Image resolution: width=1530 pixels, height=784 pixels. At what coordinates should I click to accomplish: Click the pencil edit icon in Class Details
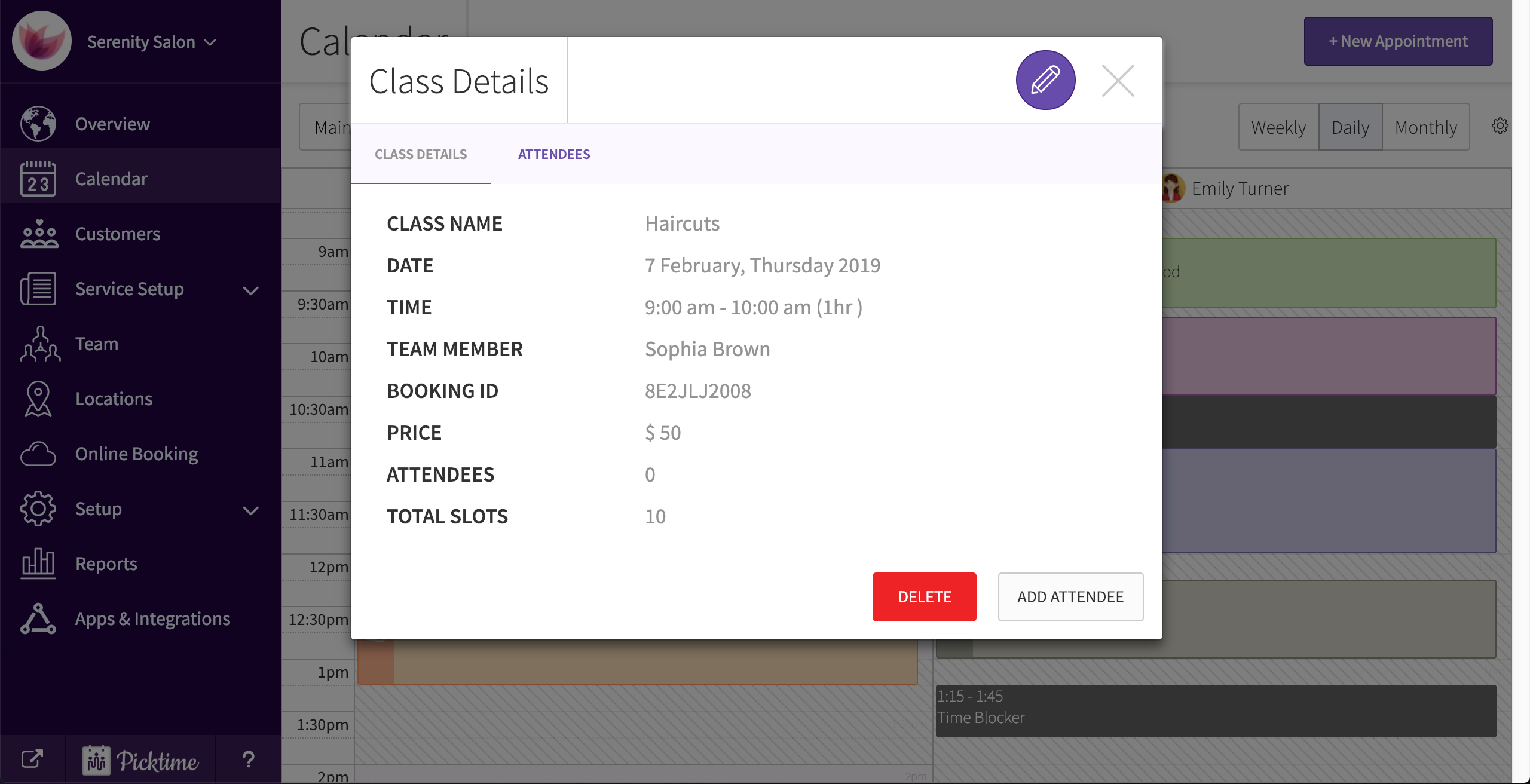(x=1045, y=80)
